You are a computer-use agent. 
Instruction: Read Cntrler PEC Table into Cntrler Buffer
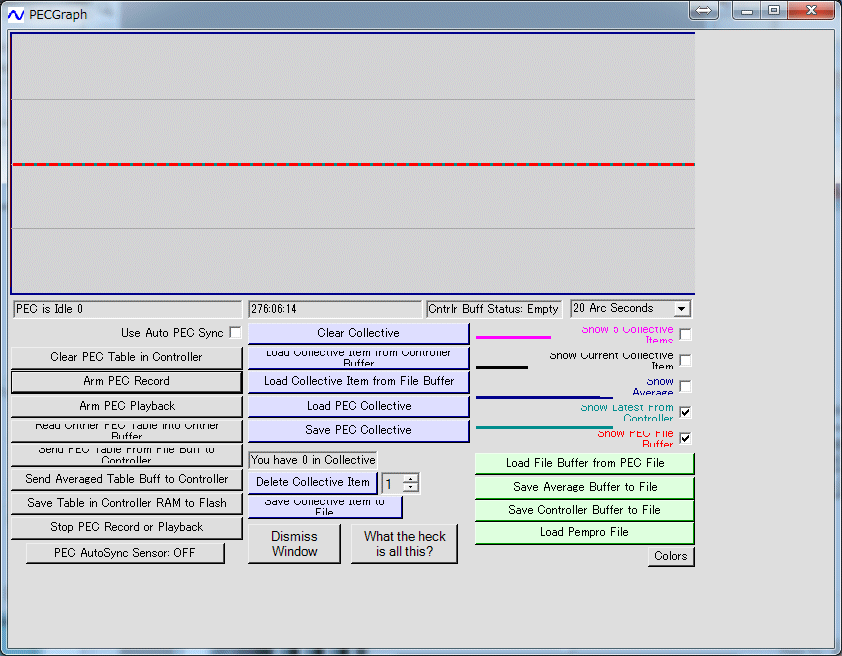point(127,431)
